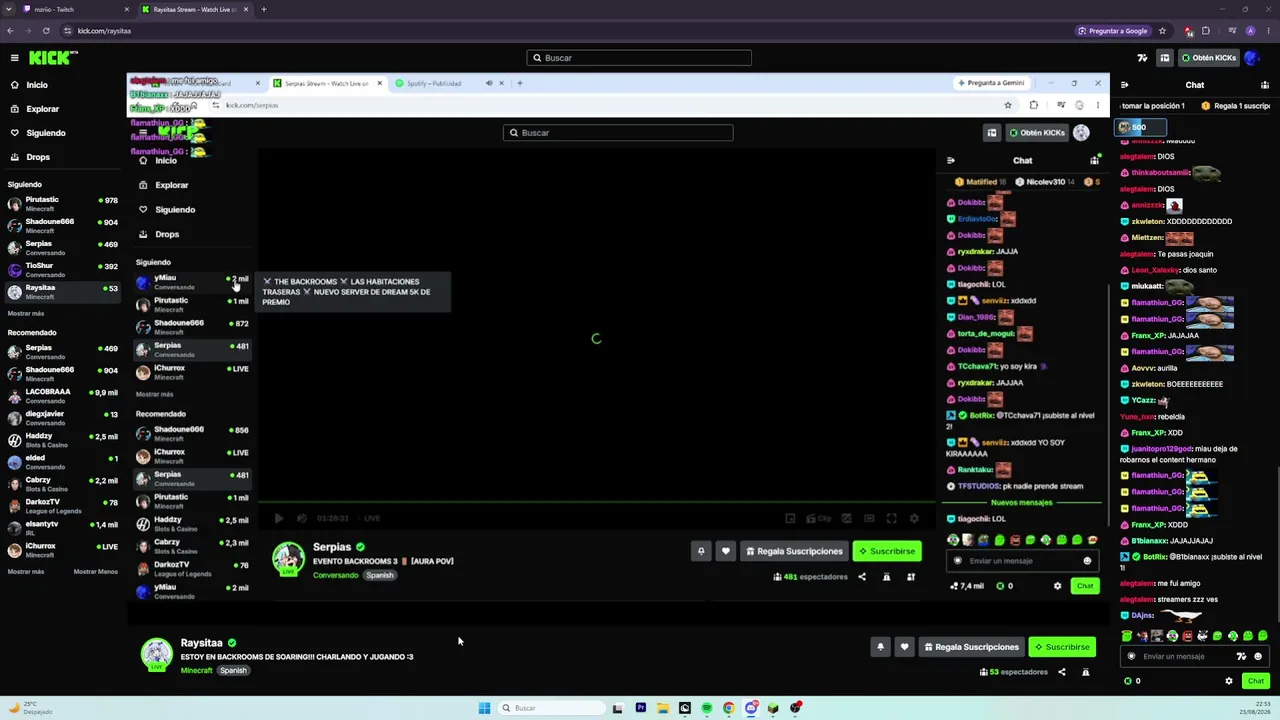
Task: Open diegxjavier's channel in Recomendado
Action: 61,417
